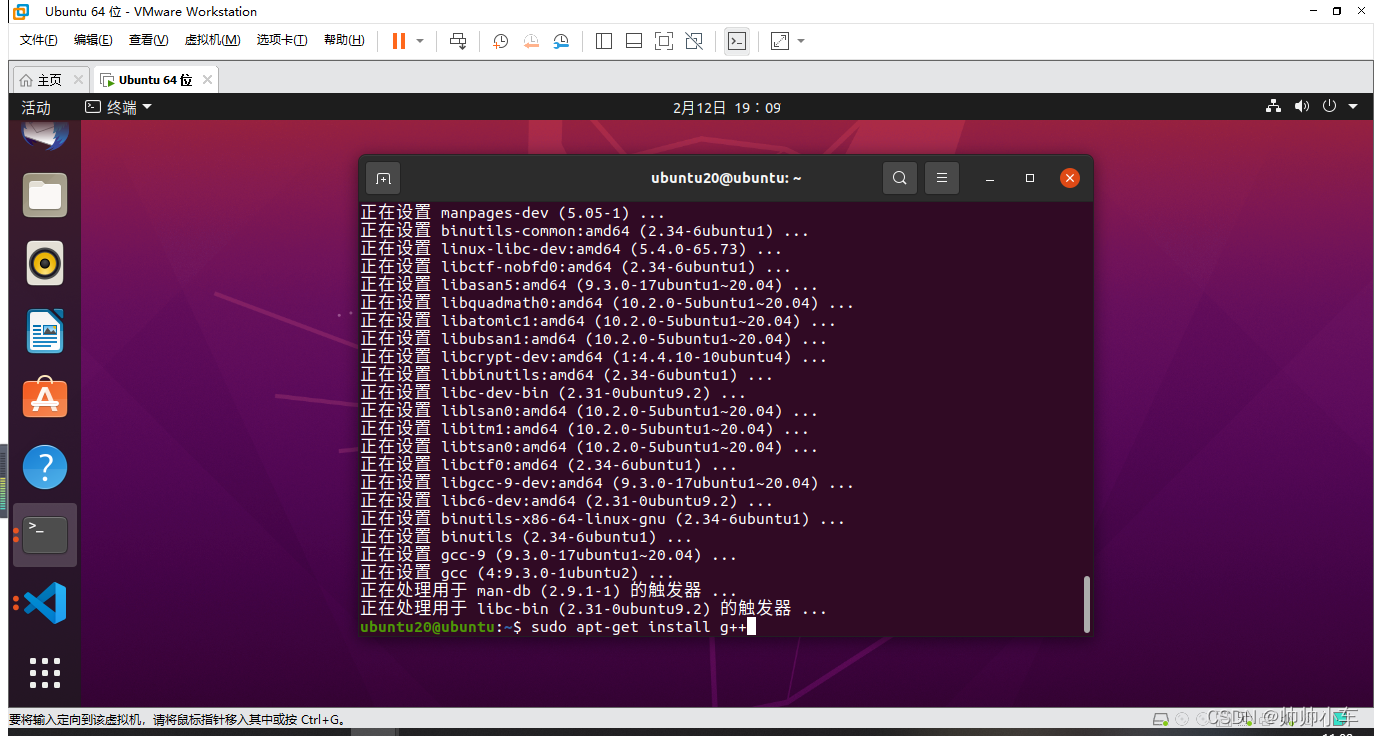
Task: Click the line 正在设置 binutils (2.34-6ubuntu1)
Action: 525,537
